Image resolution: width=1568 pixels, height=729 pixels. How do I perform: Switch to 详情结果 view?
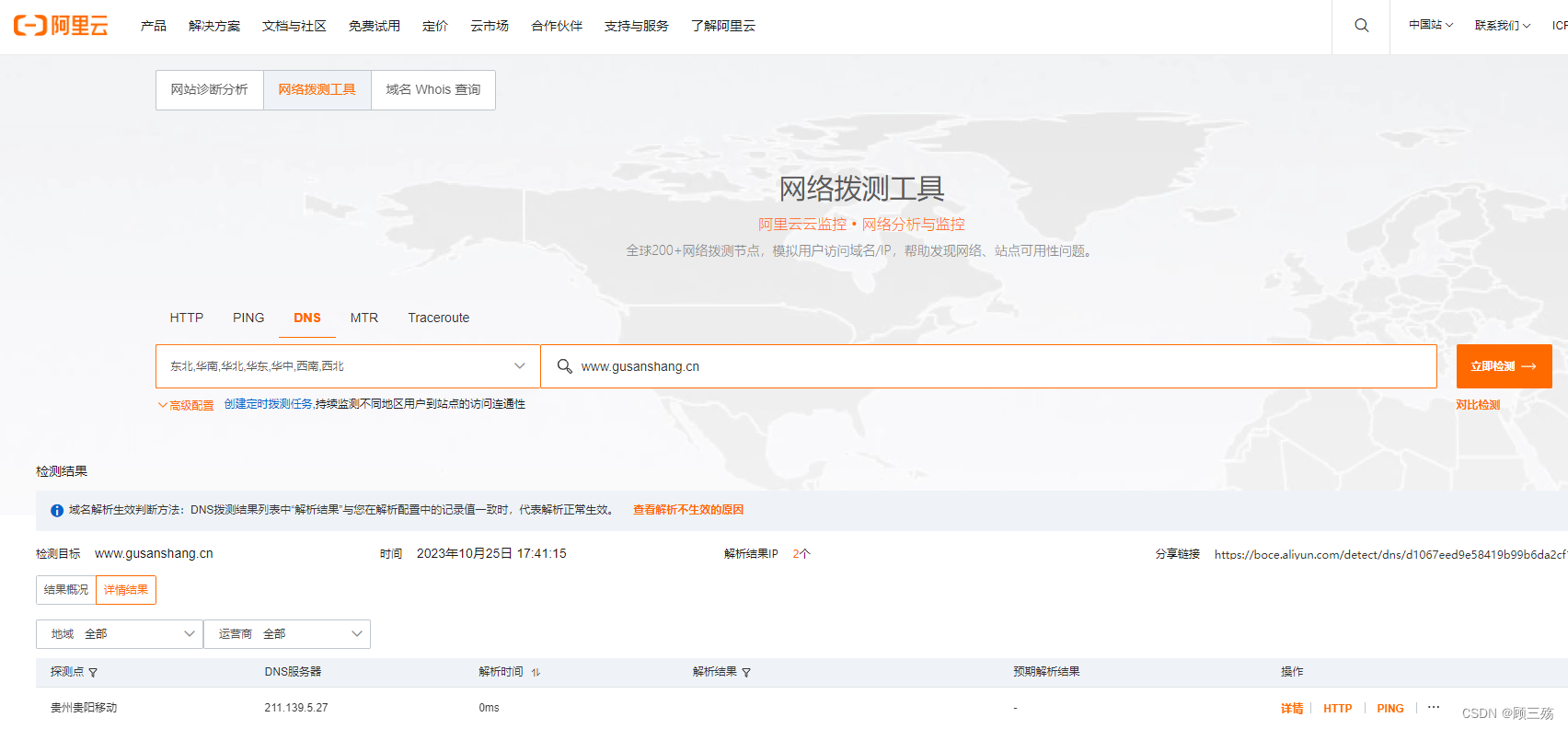point(126,590)
